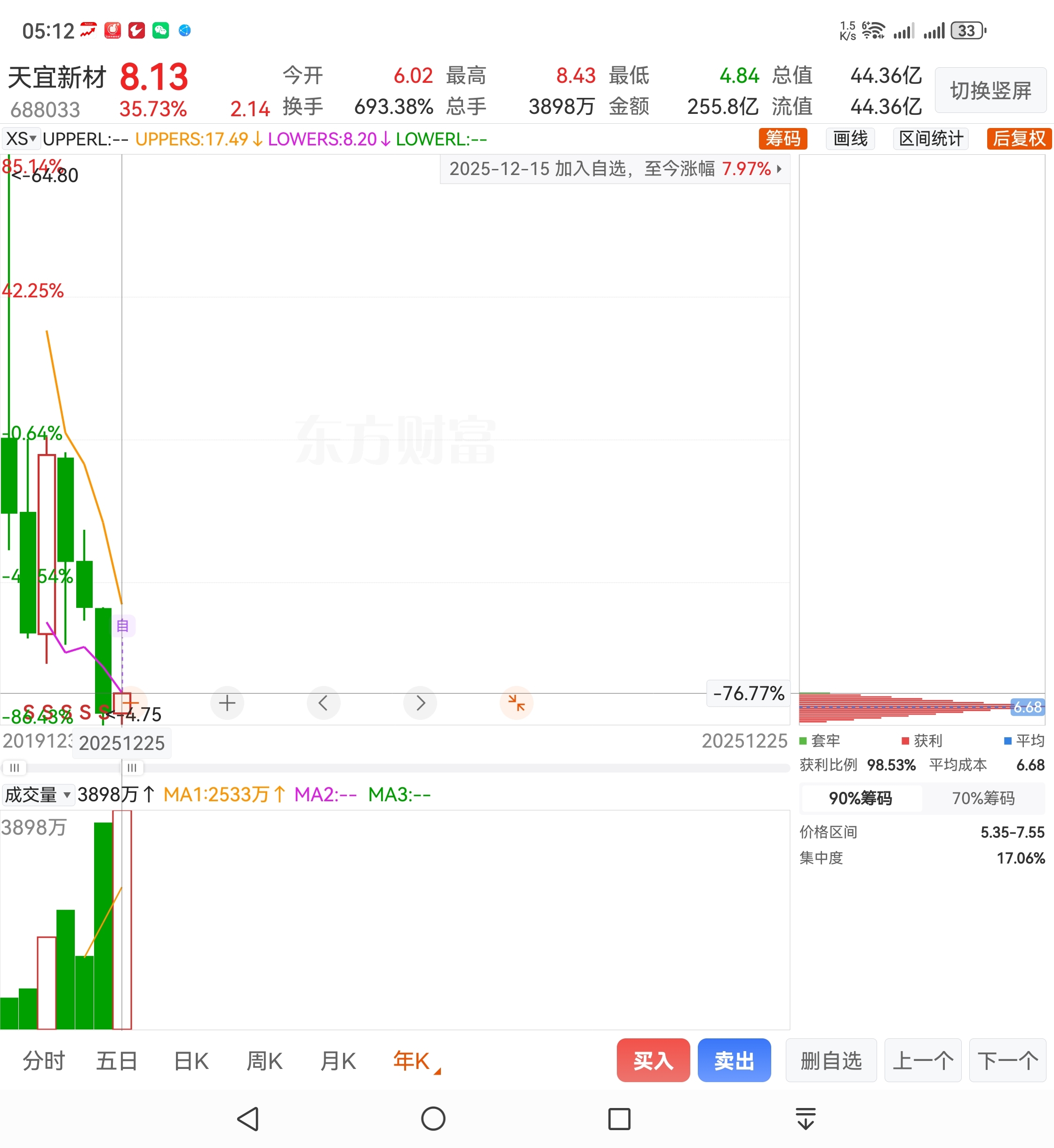Tap the plus zoom-in chart icon
The image size is (1054, 1148).
(x=227, y=702)
